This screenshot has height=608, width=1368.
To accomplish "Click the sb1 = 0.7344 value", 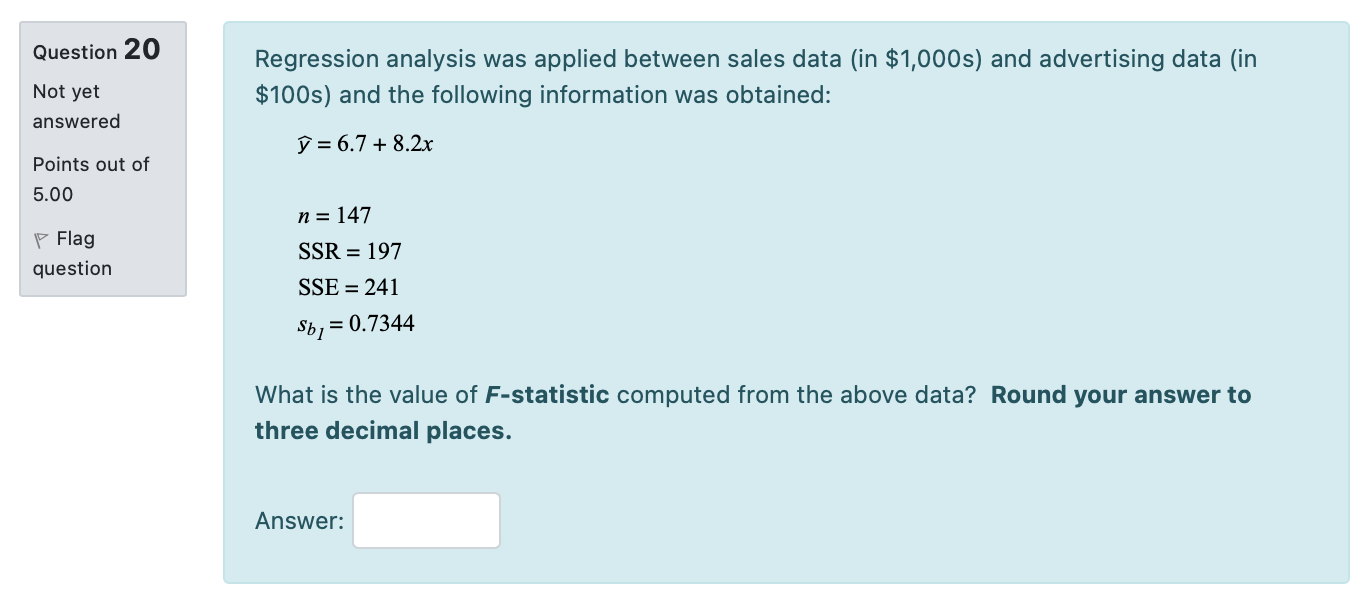I will [x=356, y=323].
